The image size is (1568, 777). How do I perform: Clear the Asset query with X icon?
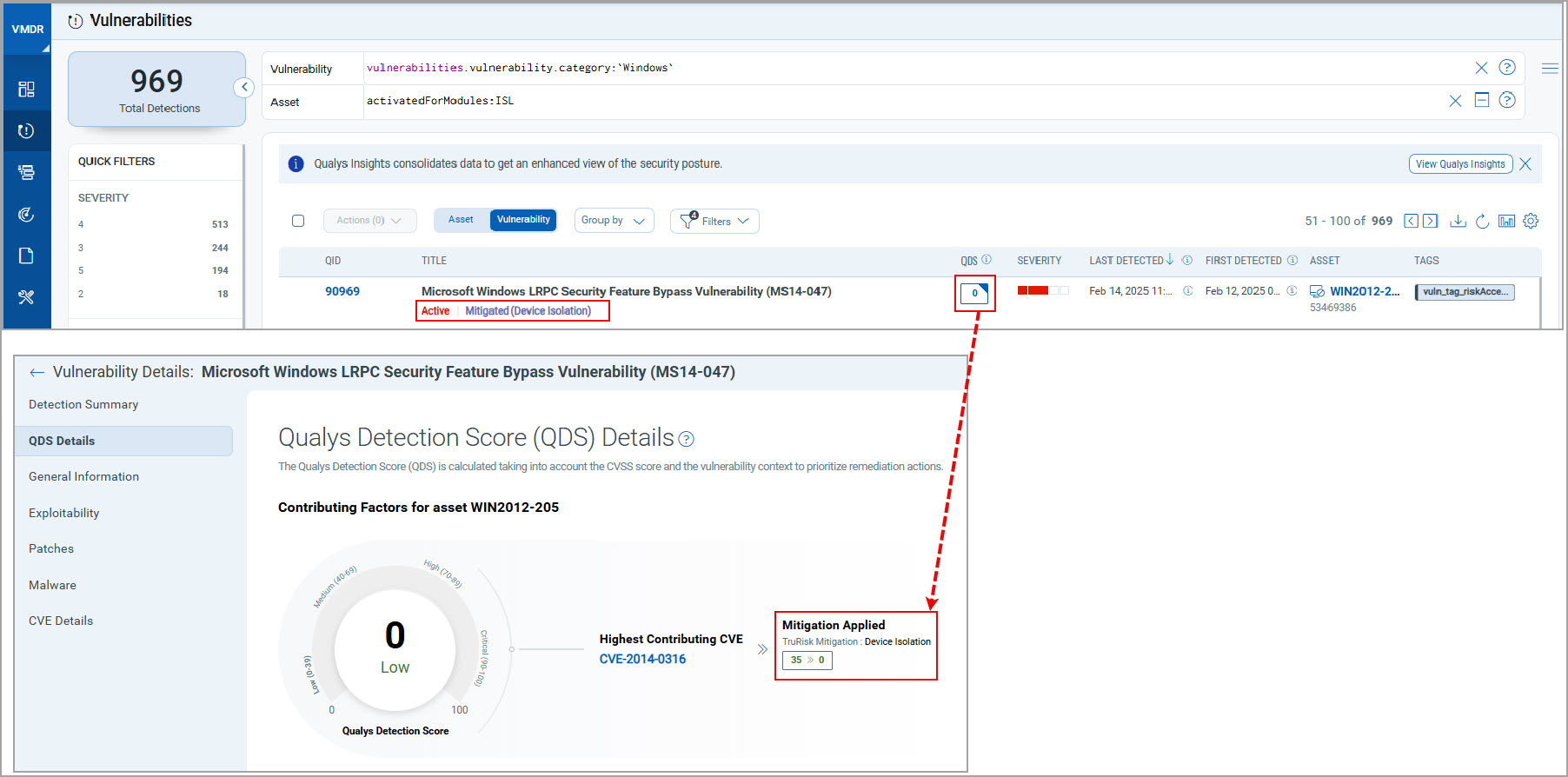[x=1455, y=101]
